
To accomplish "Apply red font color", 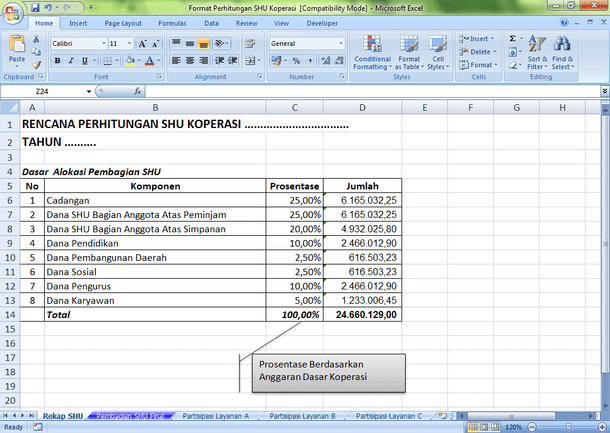I will tap(149, 61).
